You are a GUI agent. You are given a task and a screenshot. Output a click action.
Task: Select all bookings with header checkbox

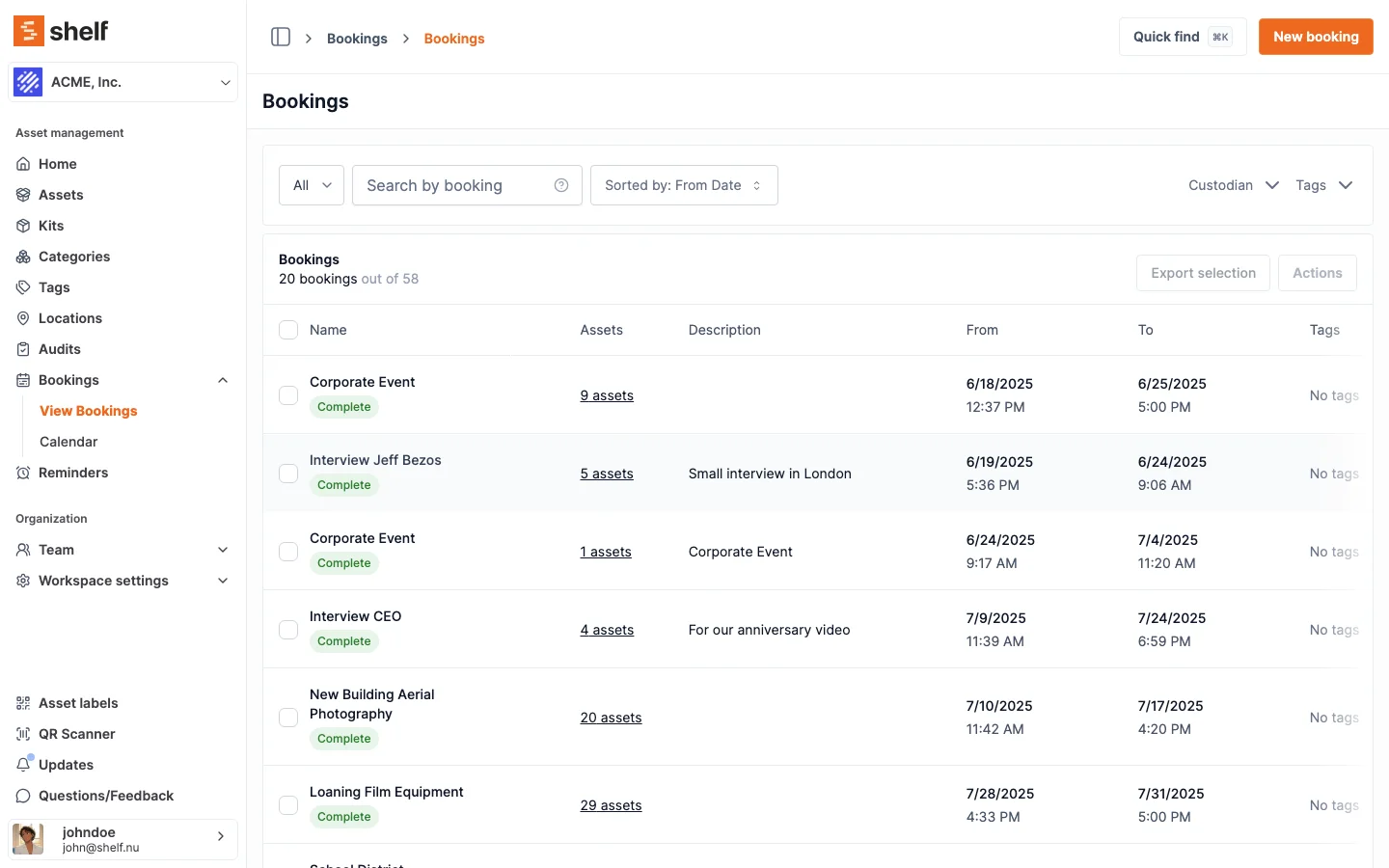[288, 330]
